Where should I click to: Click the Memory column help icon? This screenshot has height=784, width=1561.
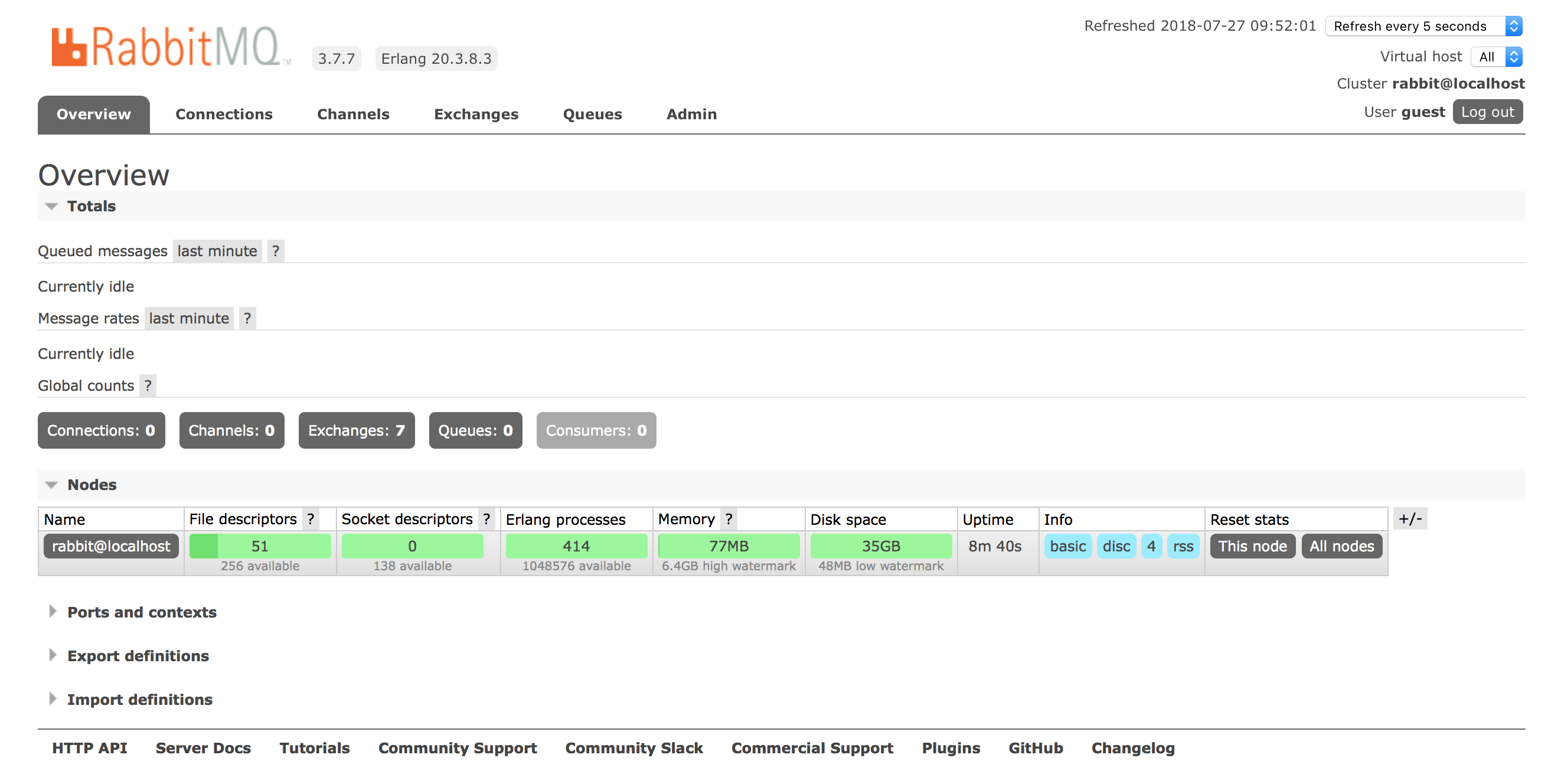click(729, 520)
